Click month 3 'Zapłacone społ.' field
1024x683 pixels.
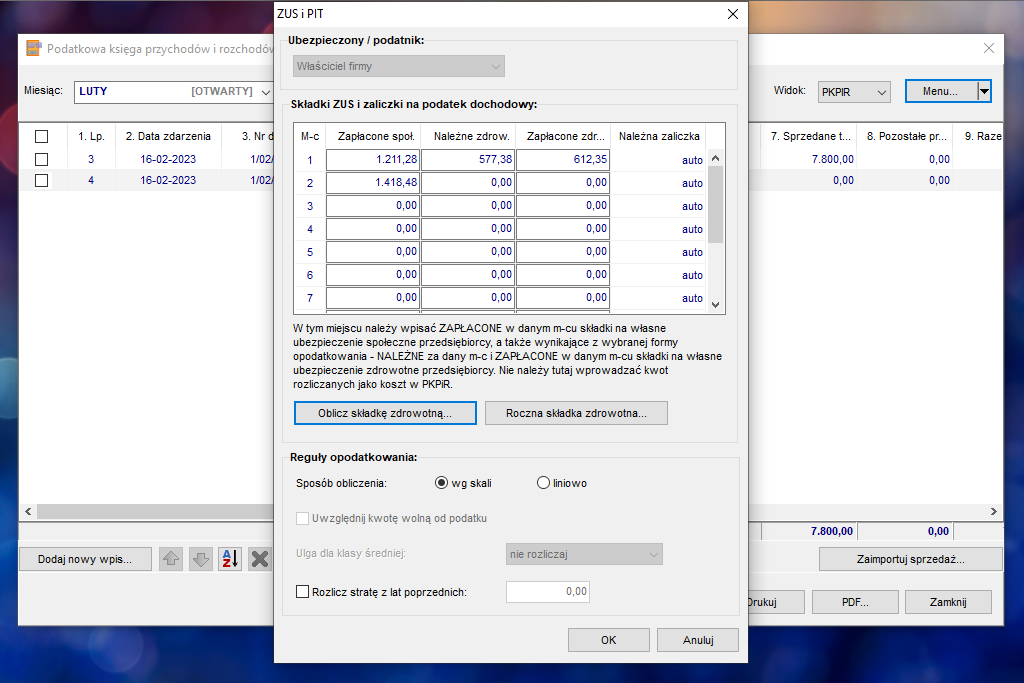click(373, 206)
